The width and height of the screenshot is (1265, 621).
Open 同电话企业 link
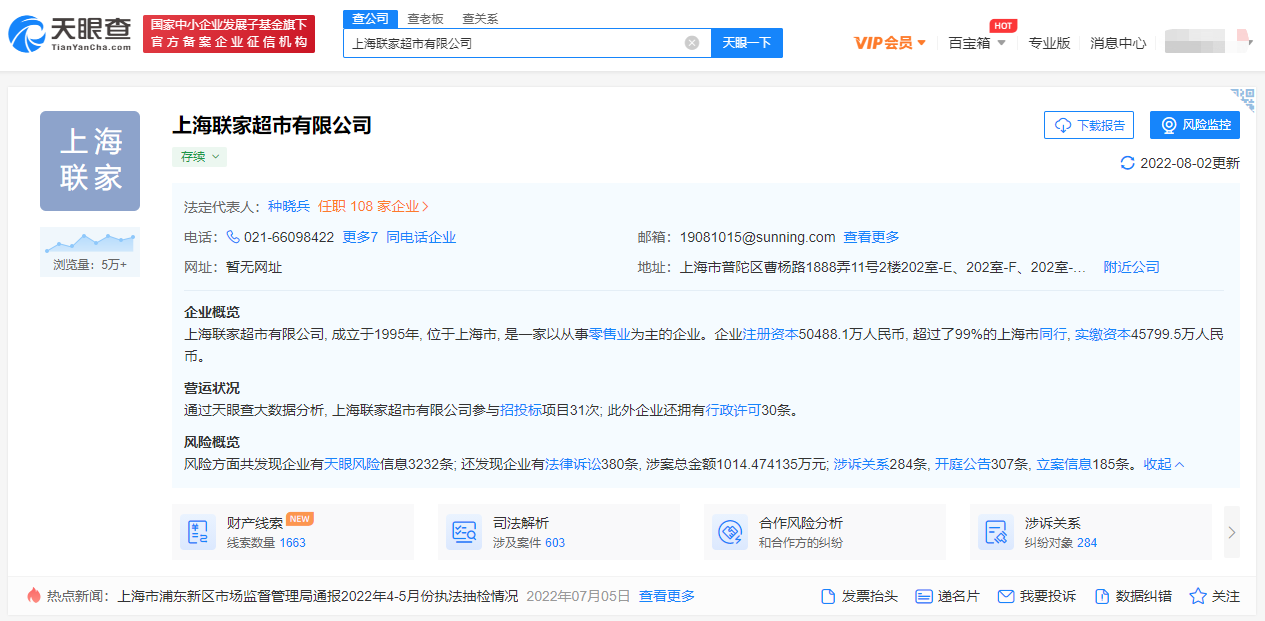tap(421, 237)
